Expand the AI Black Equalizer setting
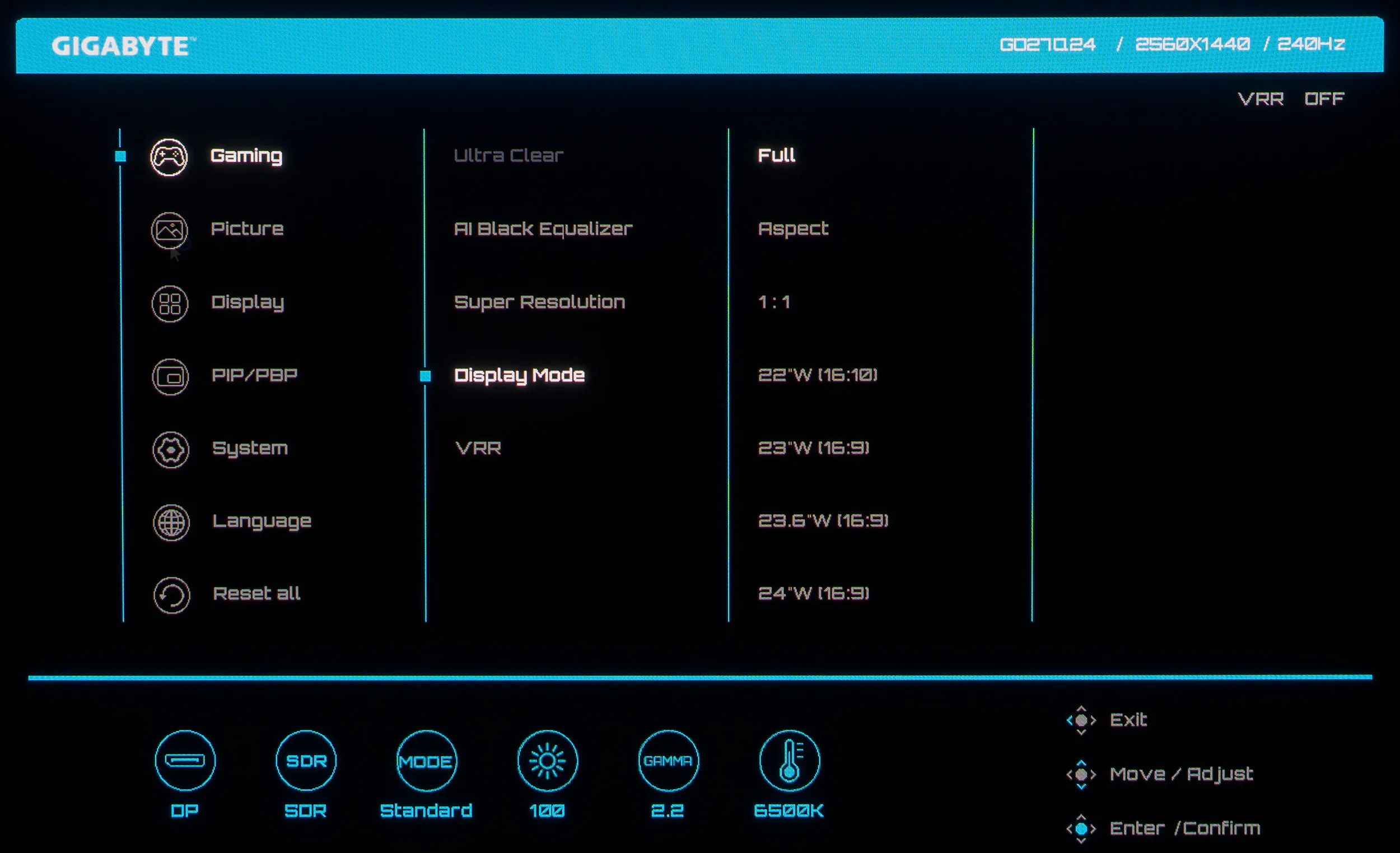The height and width of the screenshot is (853, 1400). (543, 229)
